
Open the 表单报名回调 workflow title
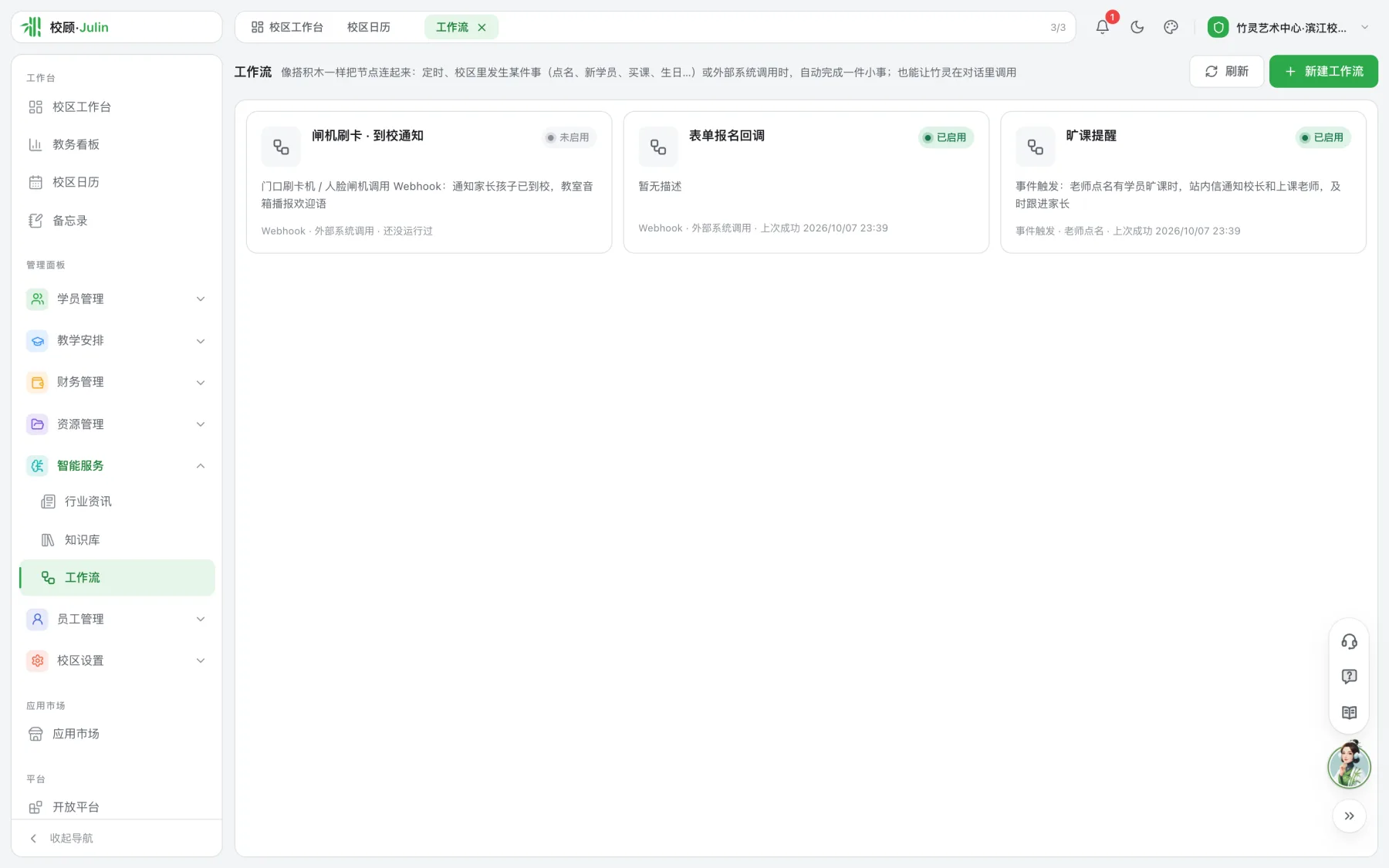(727, 136)
